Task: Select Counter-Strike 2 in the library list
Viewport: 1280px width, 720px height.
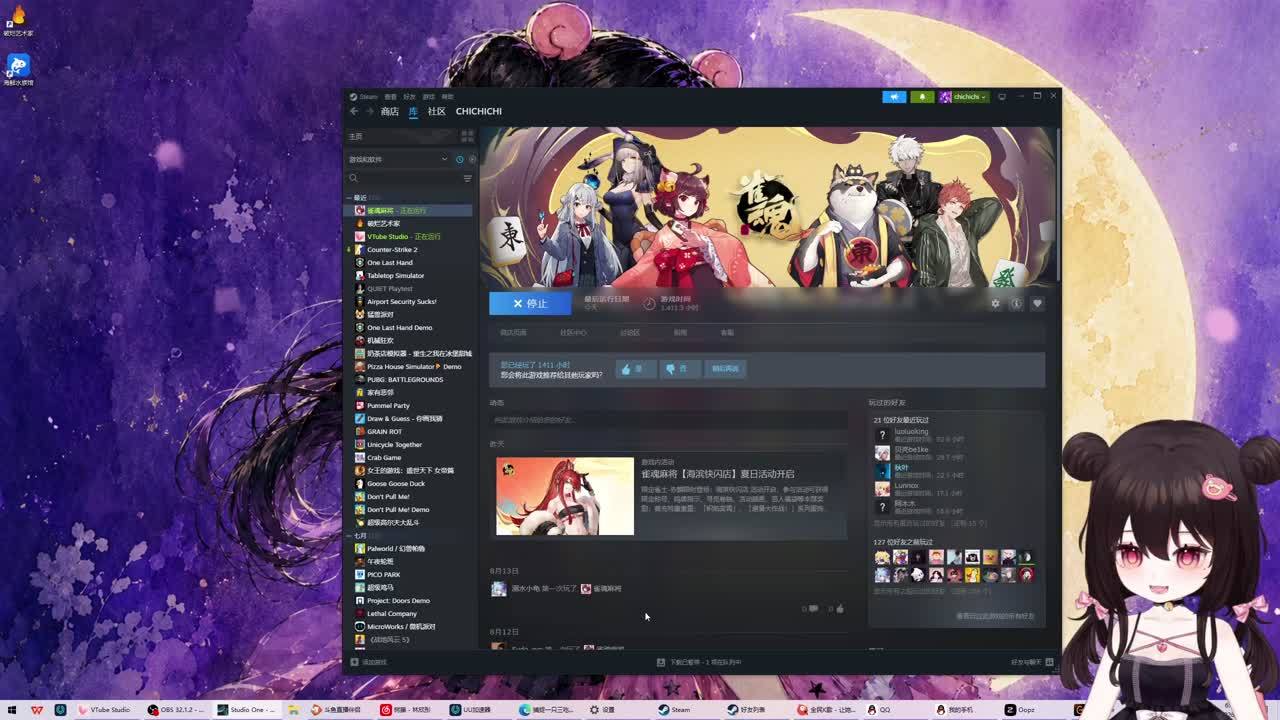Action: pos(409,250)
